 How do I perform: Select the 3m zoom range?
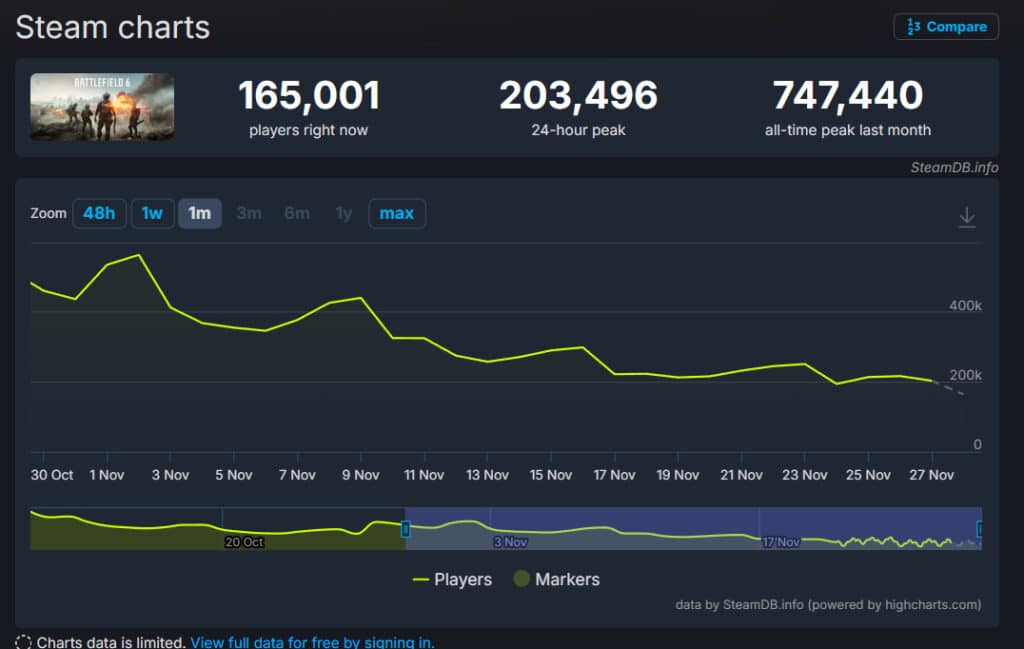click(x=248, y=213)
